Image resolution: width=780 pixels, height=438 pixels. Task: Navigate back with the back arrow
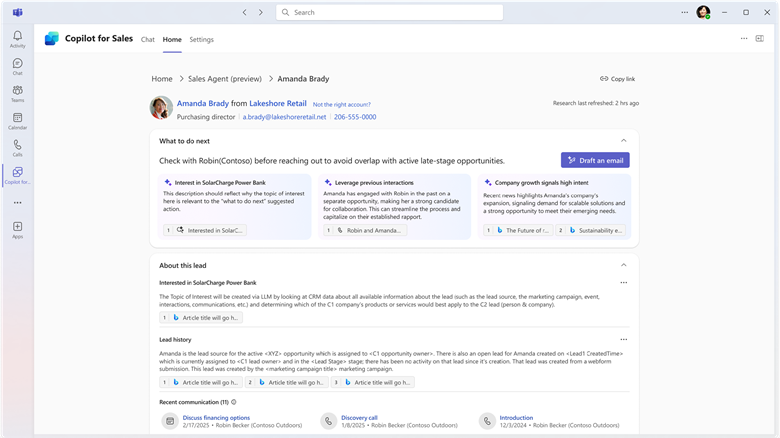(245, 12)
